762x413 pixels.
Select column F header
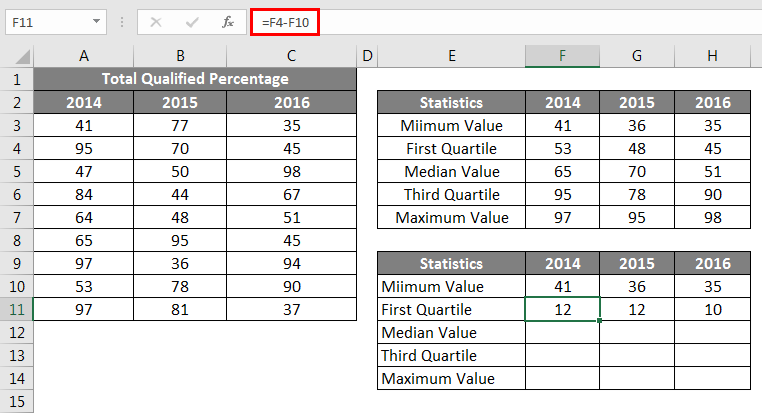562,56
